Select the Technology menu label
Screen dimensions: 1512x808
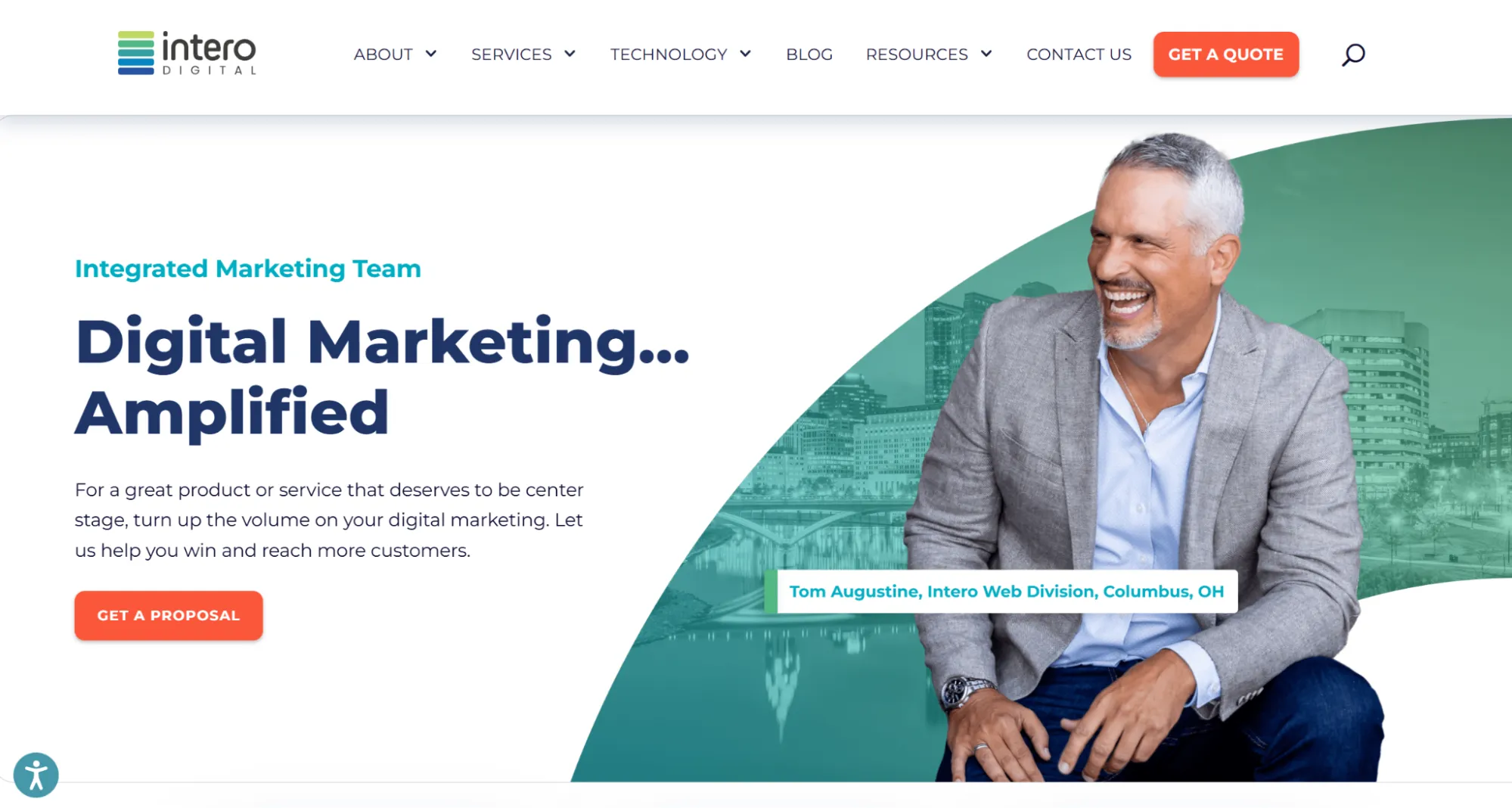tap(669, 54)
